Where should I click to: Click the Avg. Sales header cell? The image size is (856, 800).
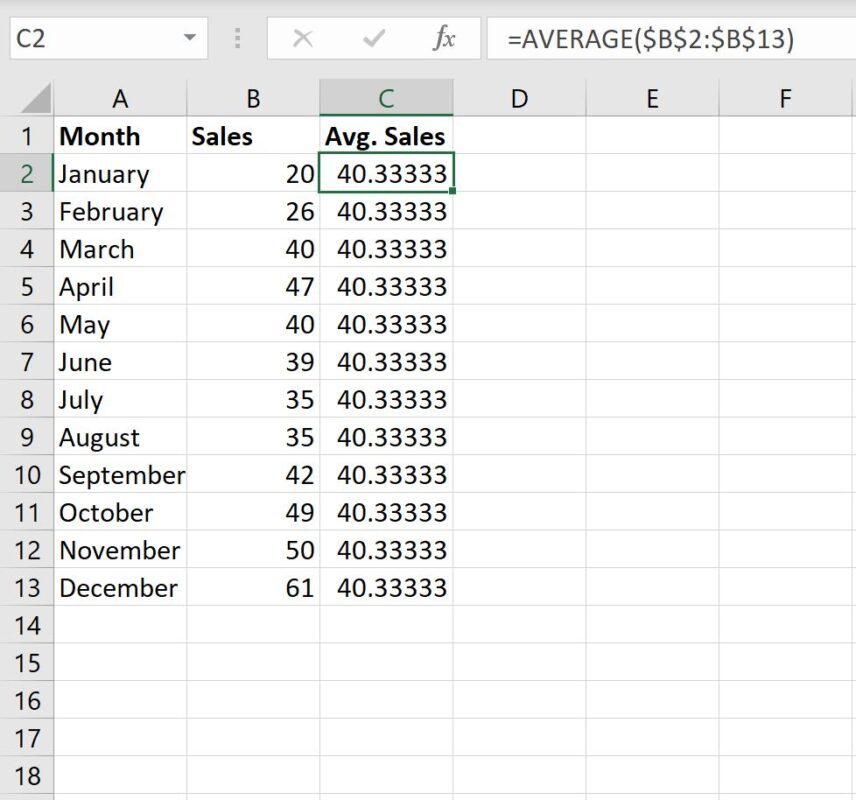click(387, 136)
